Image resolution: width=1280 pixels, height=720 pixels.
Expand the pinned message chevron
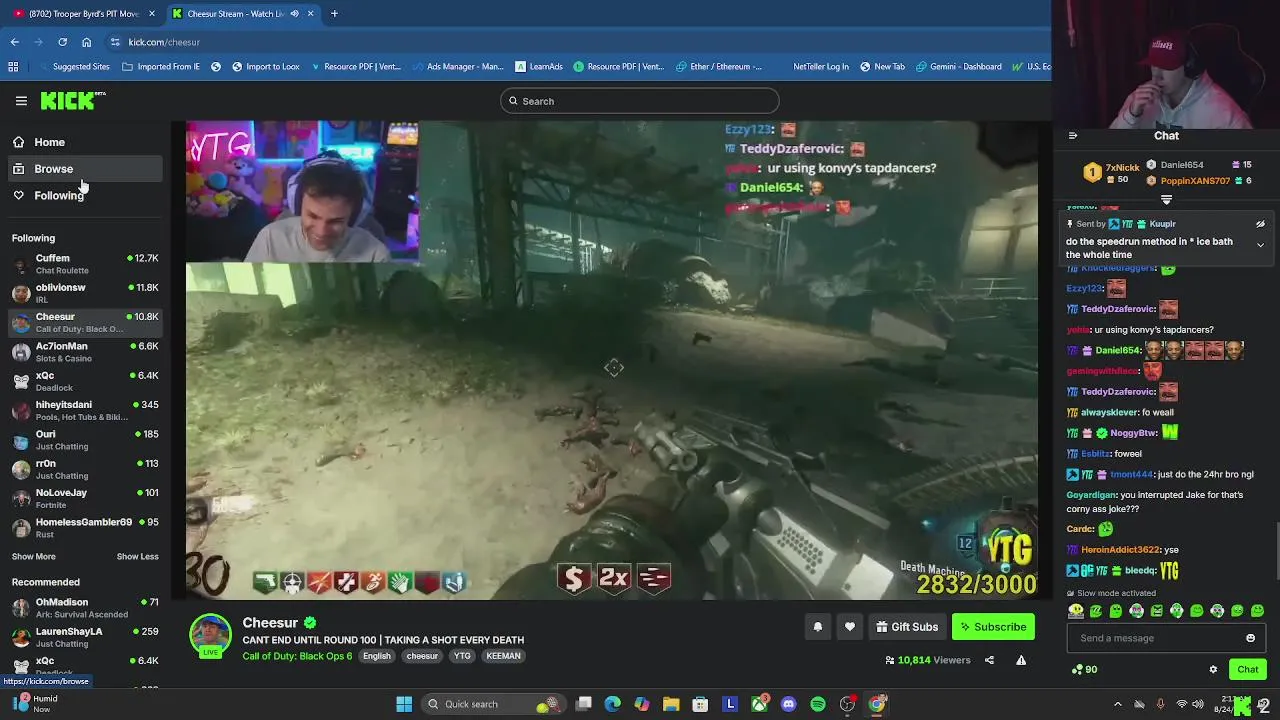tap(1260, 245)
